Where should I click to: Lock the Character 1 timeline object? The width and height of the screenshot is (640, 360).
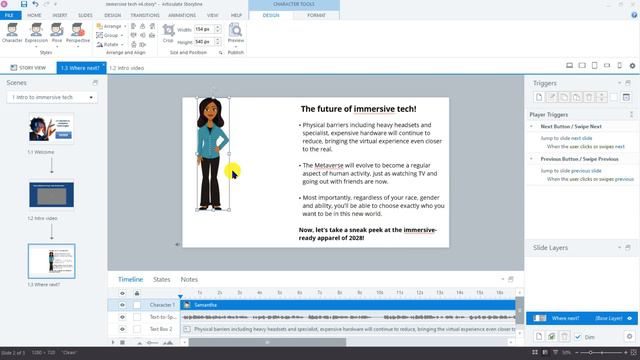click(137, 305)
